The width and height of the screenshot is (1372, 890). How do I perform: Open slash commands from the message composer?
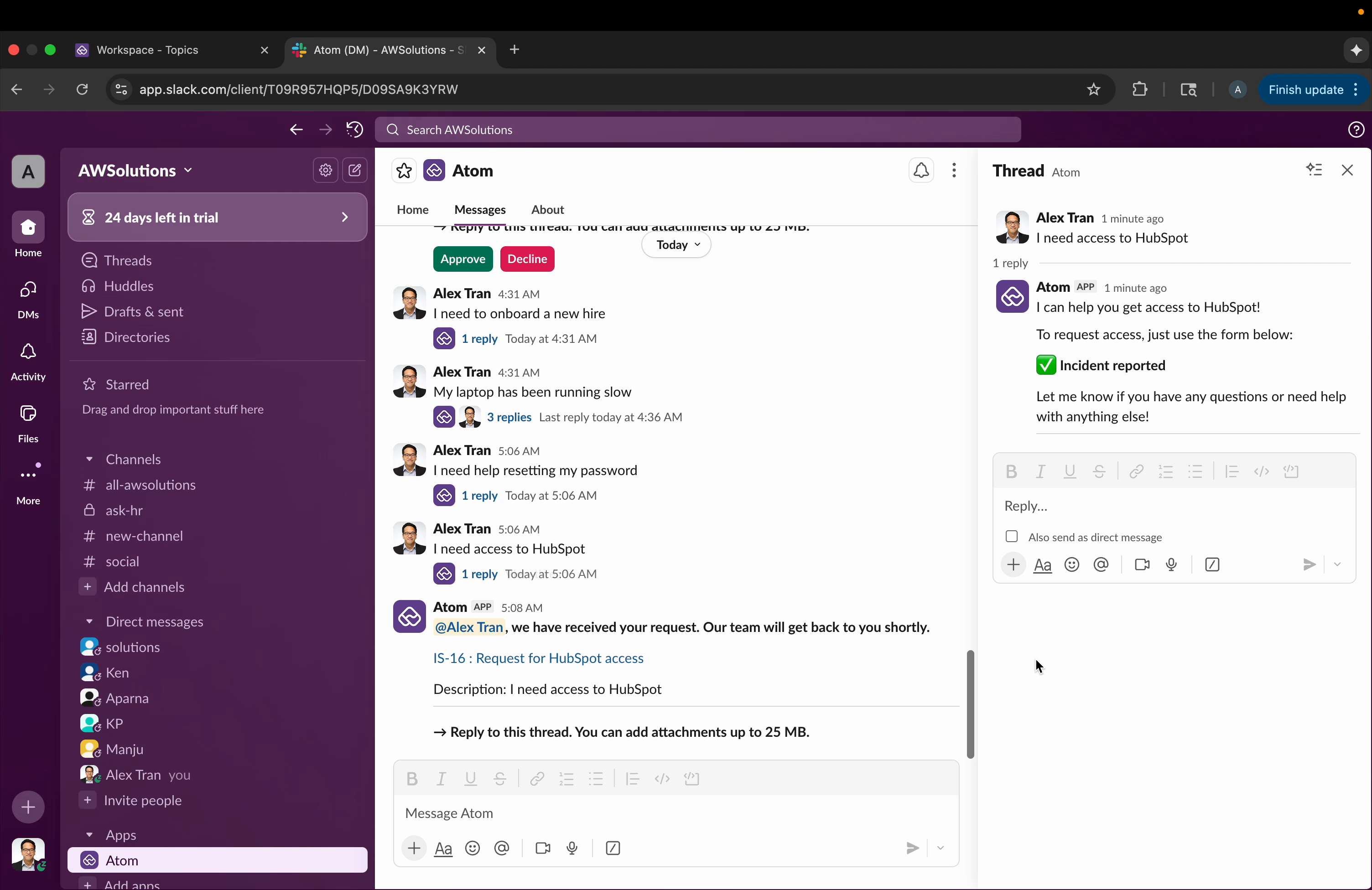[x=613, y=849]
